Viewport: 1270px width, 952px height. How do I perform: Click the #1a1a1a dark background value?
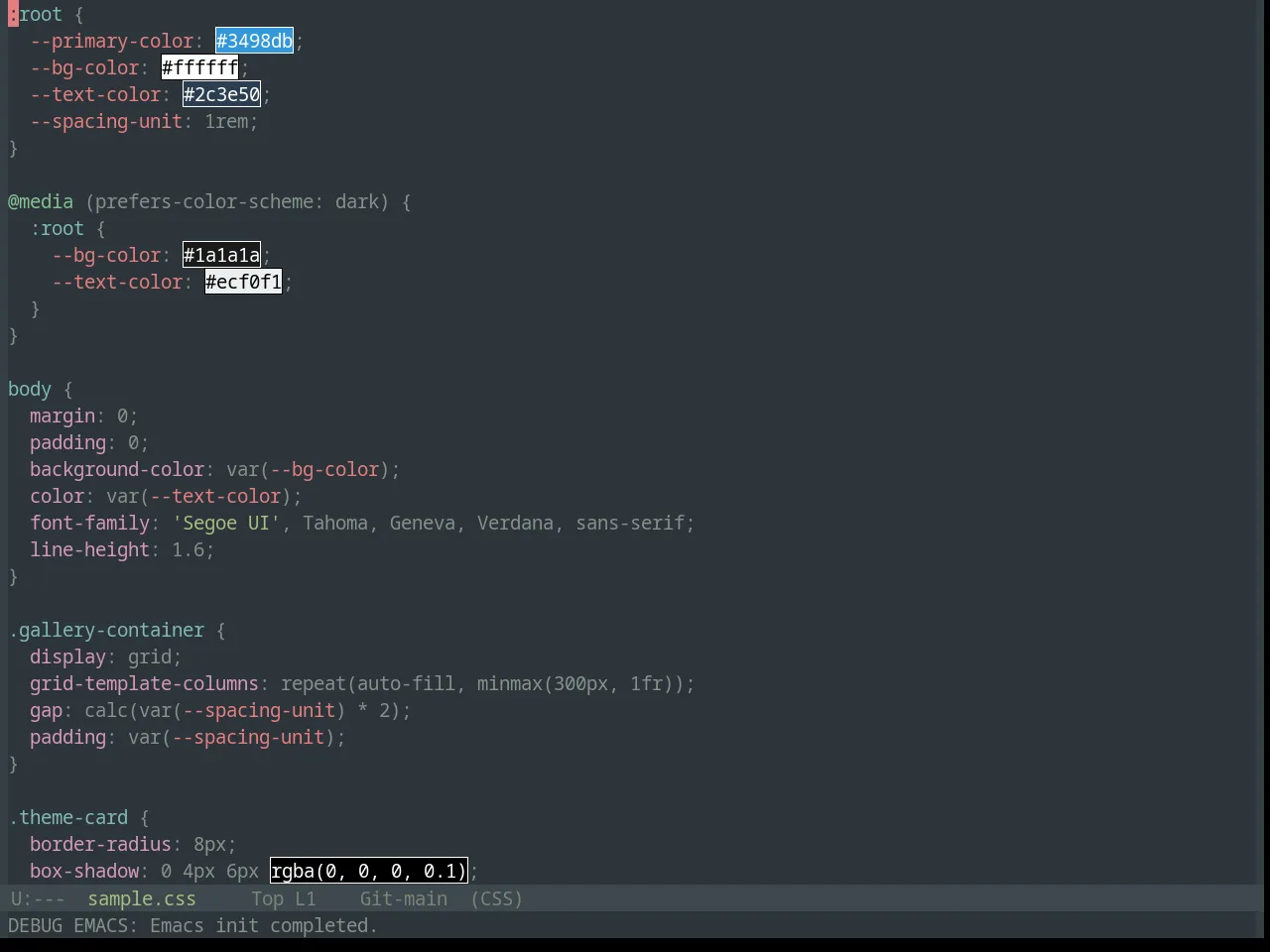[221, 255]
